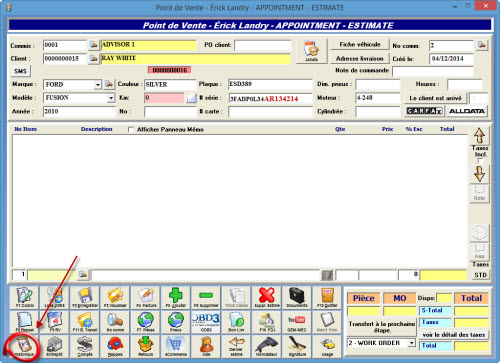The width and height of the screenshot is (500, 363).
Task: Toggle Taxes Incl. checkbox
Action: [480, 161]
